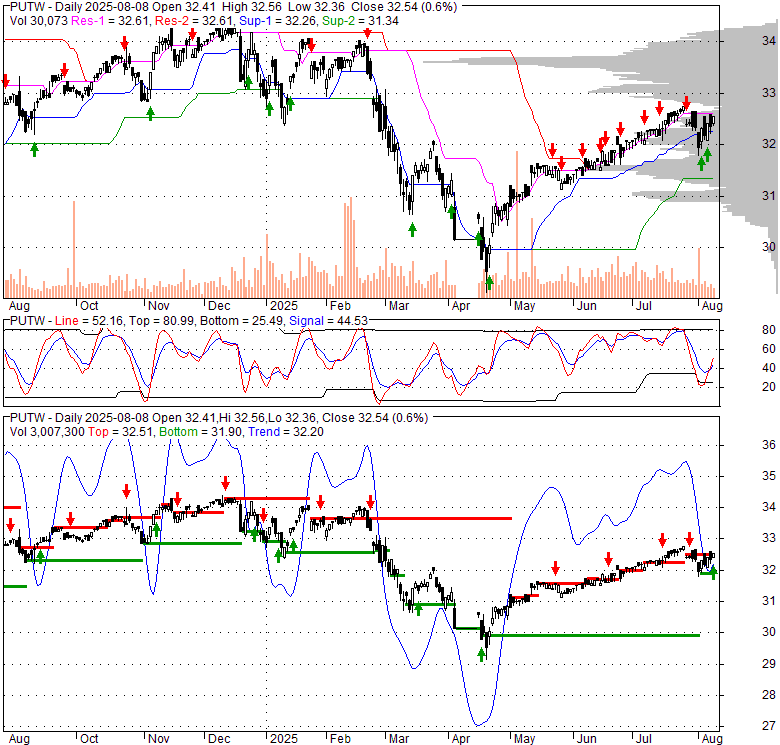Select Line = 52.16 in the oscillator legend
780x745 pixels.
[90, 321]
